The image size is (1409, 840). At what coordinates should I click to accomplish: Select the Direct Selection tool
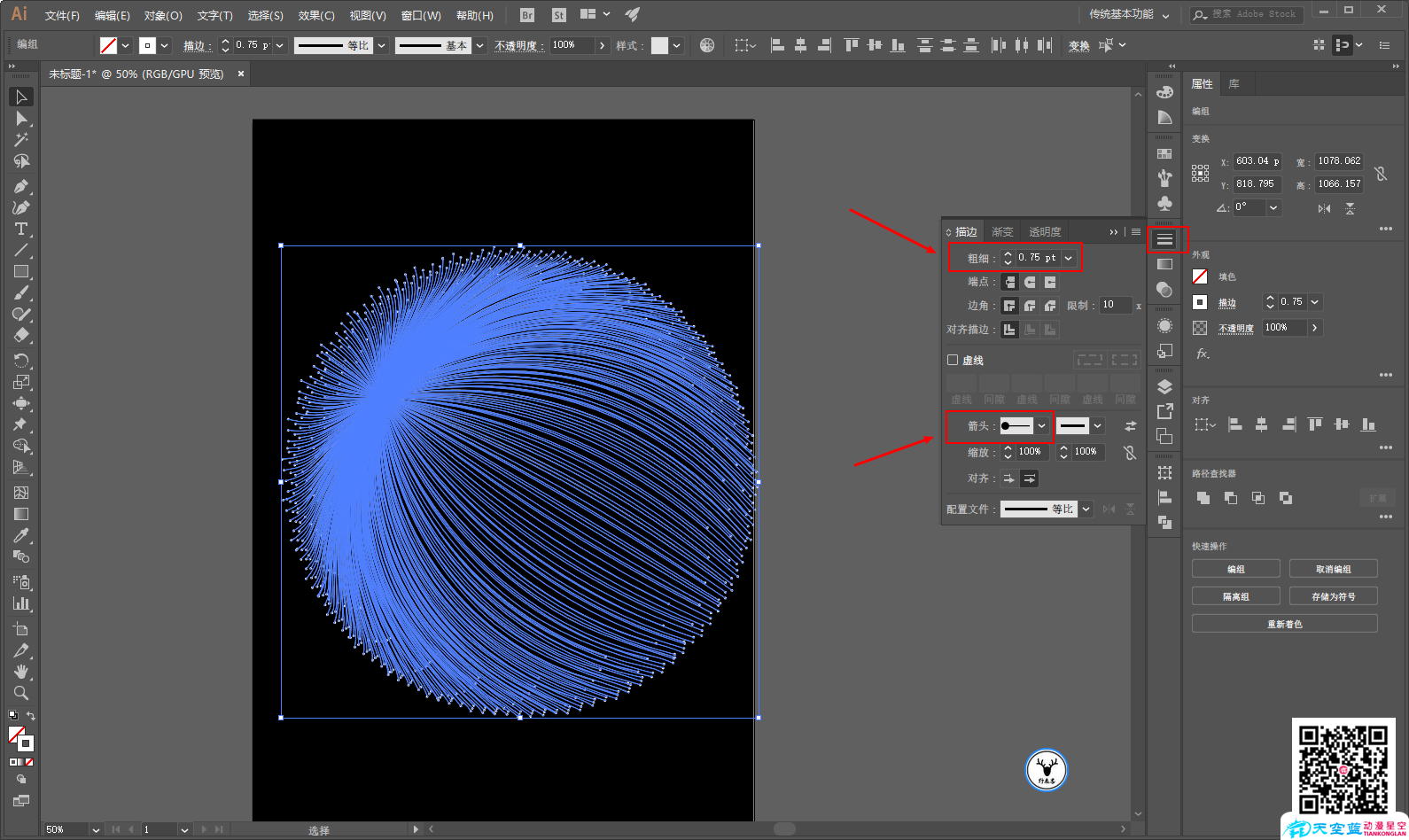21,118
